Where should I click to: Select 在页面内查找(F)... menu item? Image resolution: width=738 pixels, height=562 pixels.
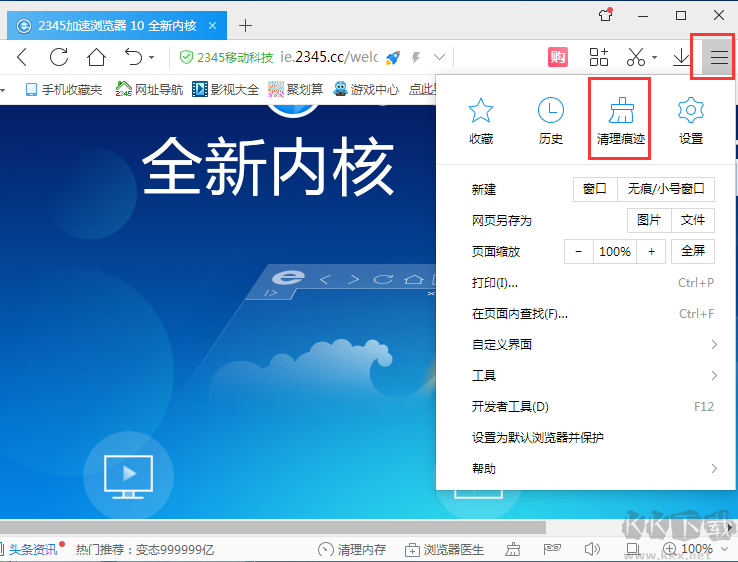586,313
